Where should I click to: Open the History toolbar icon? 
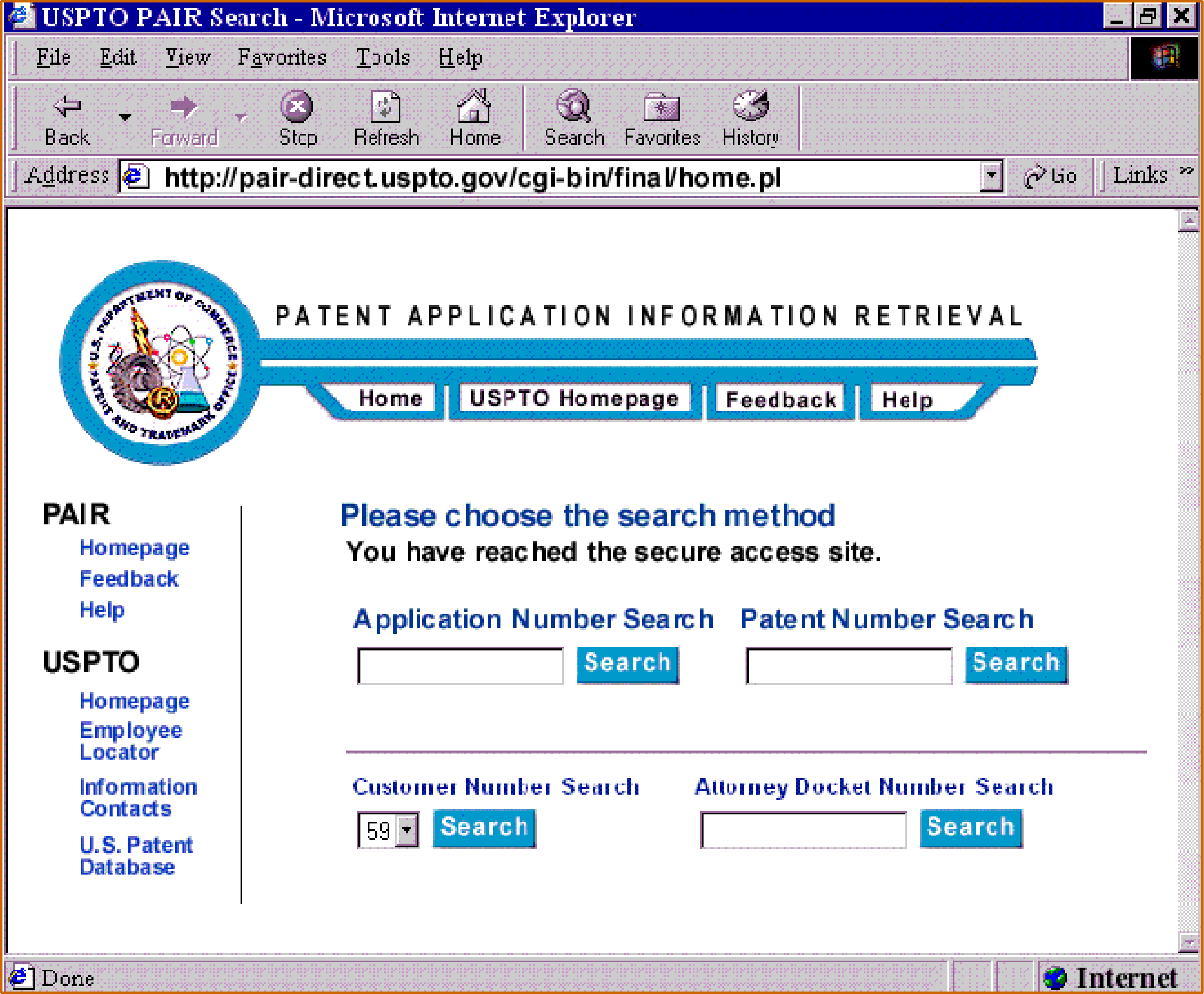(750, 107)
